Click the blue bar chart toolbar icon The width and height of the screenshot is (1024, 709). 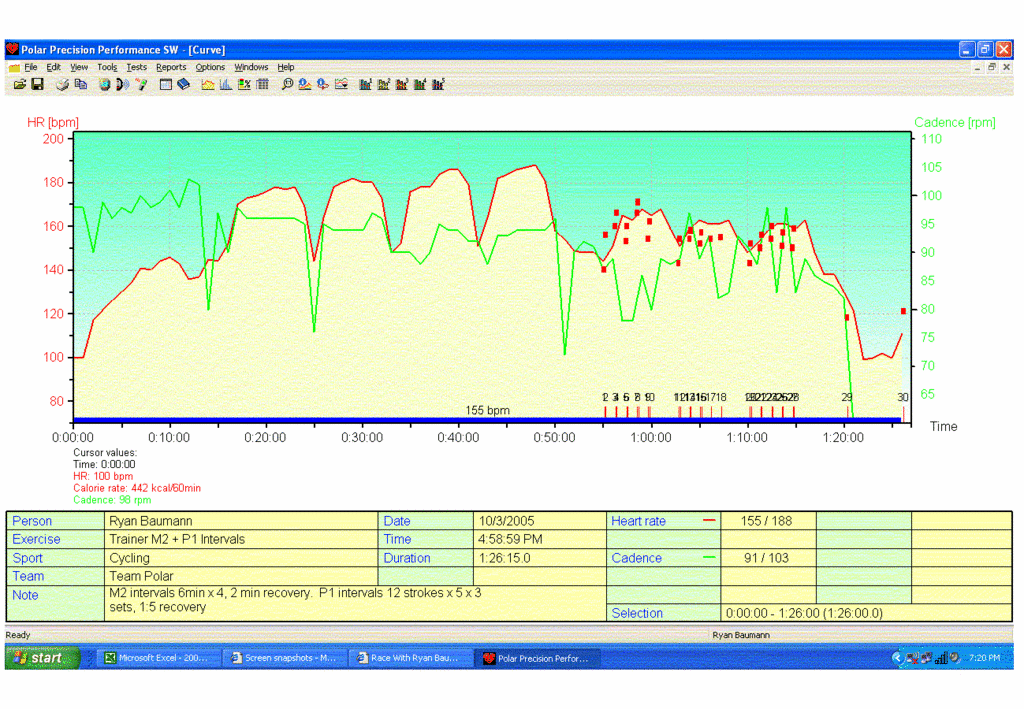(226, 84)
